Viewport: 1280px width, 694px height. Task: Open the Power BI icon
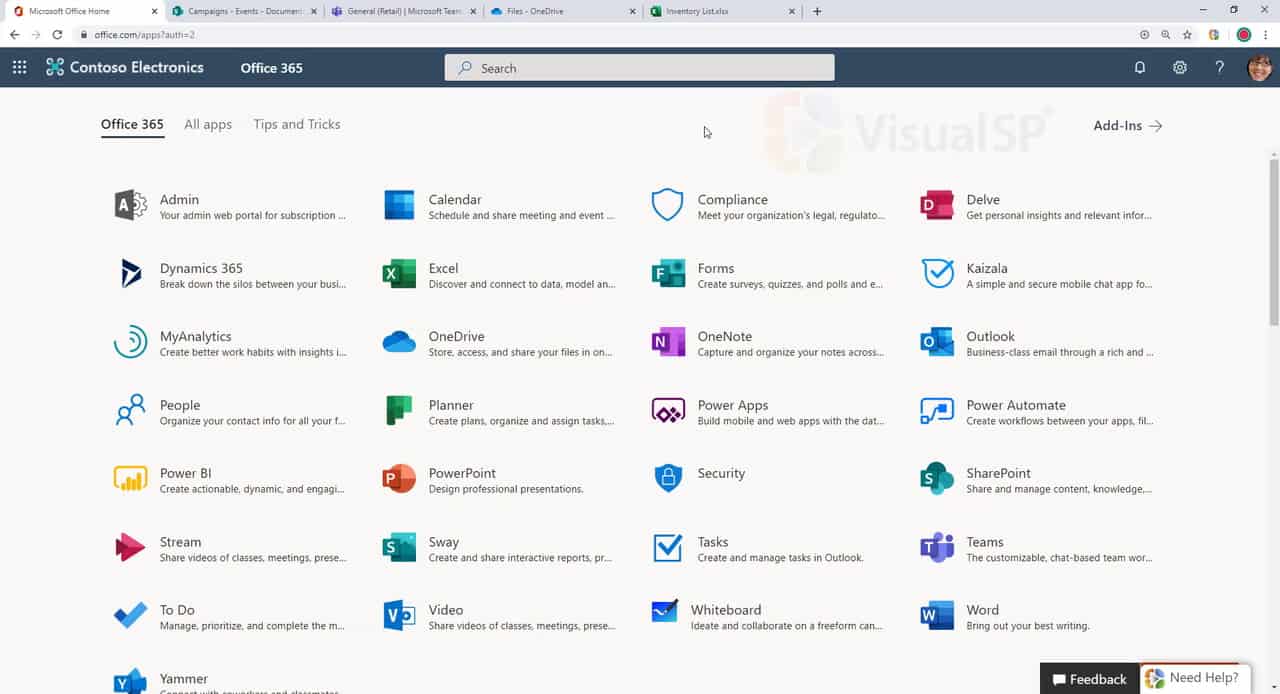coord(131,478)
